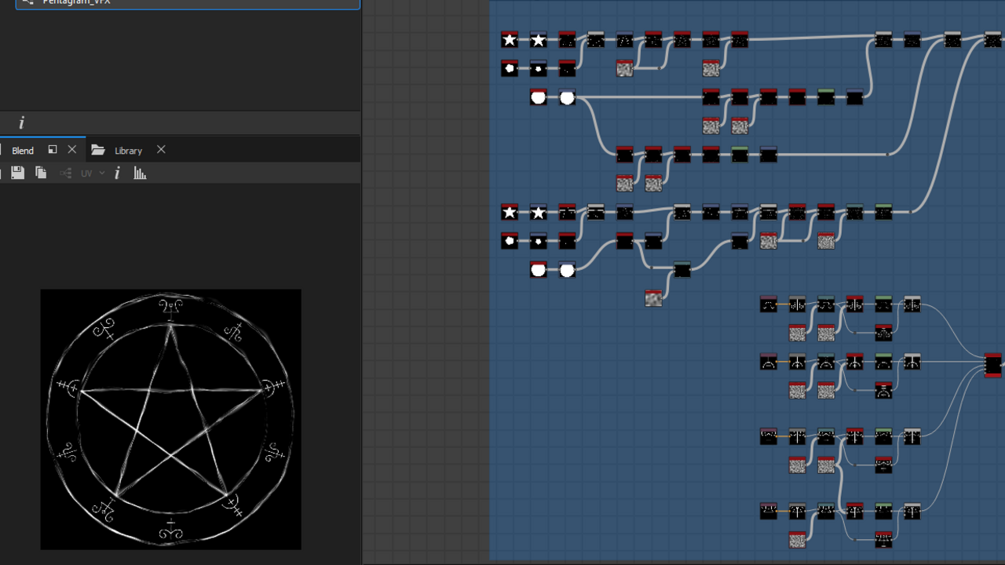Open the Library tab
The width and height of the screenshot is (1005, 565).
tap(128, 151)
